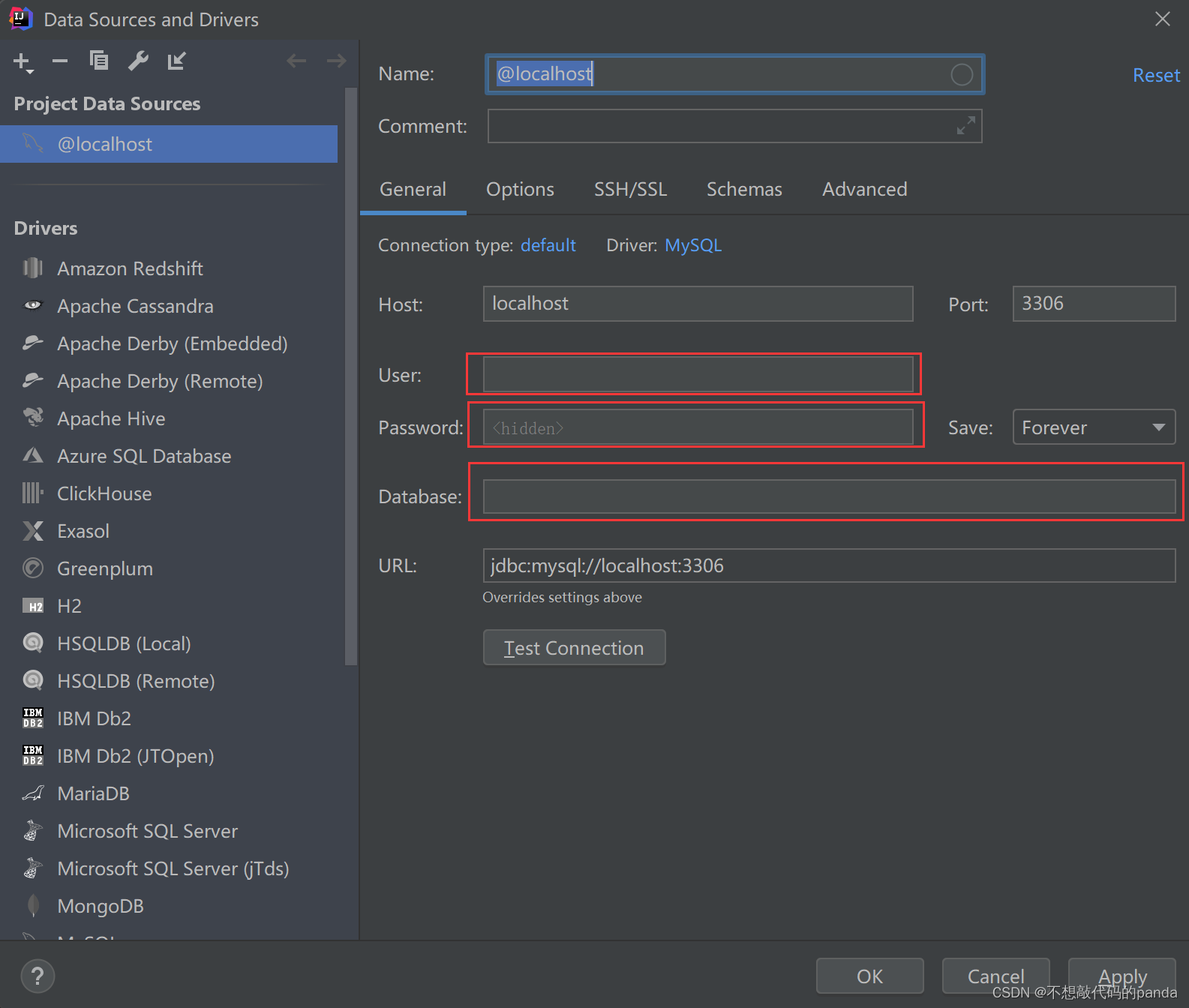The width and height of the screenshot is (1189, 1008).
Task: Switch to the Schemas tab
Action: [x=744, y=189]
